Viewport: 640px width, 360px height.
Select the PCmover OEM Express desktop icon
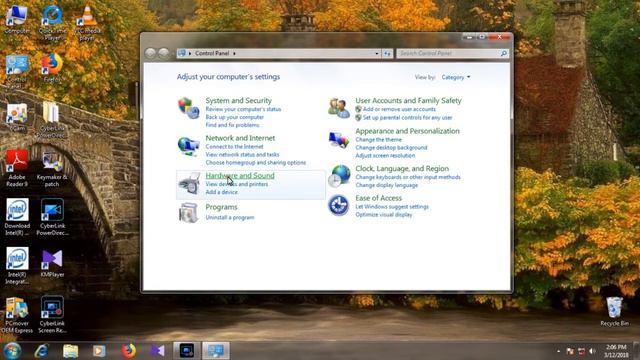tap(17, 314)
